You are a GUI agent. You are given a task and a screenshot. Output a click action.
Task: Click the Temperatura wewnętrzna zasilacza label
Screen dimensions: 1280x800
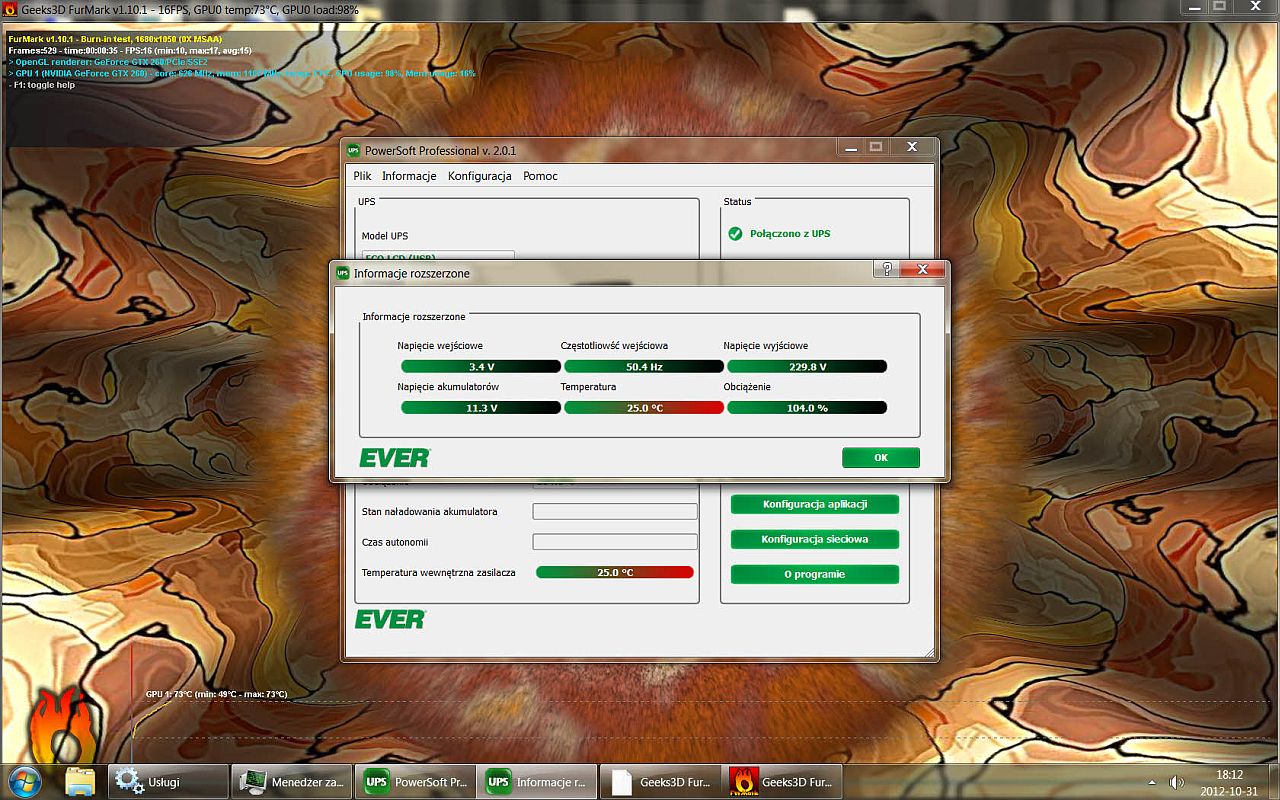pos(439,573)
